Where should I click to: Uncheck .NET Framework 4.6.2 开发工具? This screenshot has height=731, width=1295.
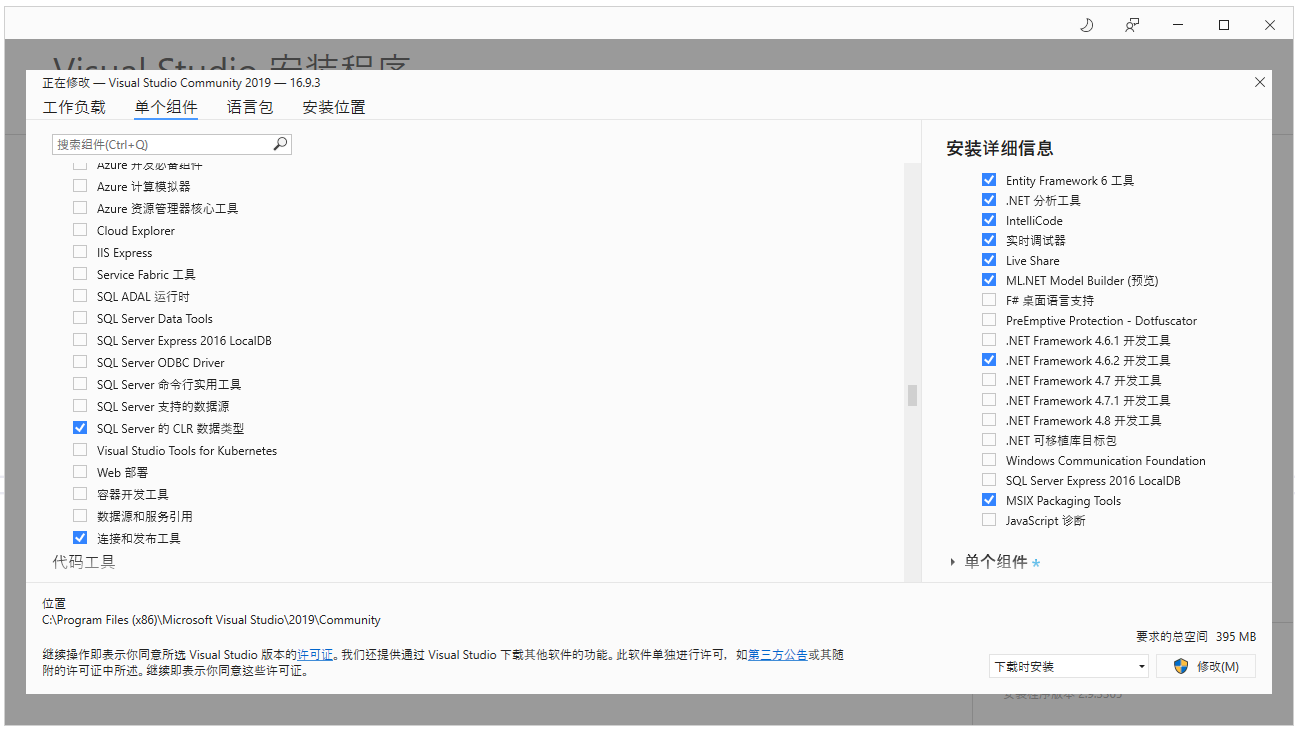tap(989, 360)
